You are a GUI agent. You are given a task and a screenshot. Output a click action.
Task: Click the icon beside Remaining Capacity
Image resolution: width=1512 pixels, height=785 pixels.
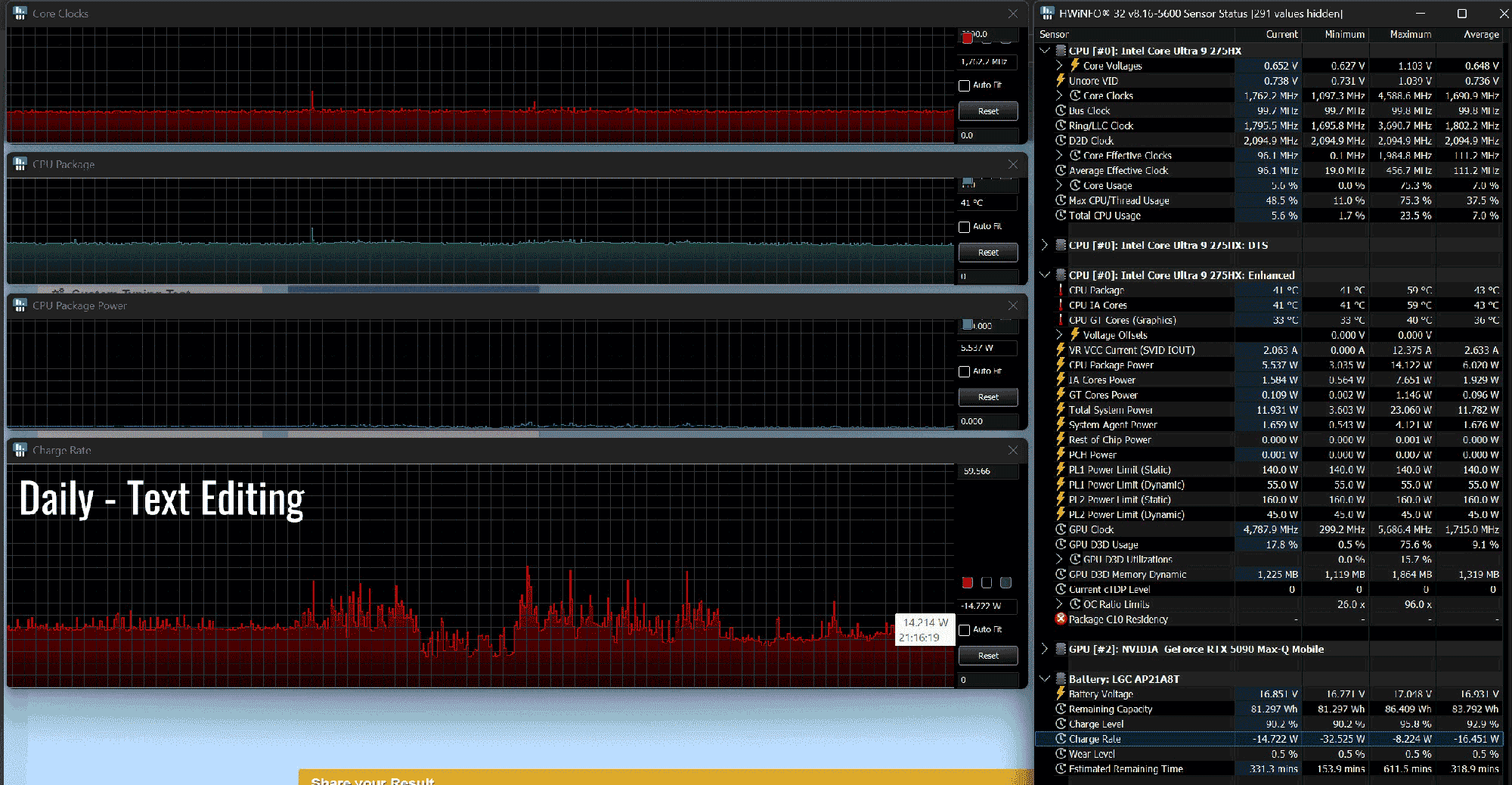pos(1061,709)
